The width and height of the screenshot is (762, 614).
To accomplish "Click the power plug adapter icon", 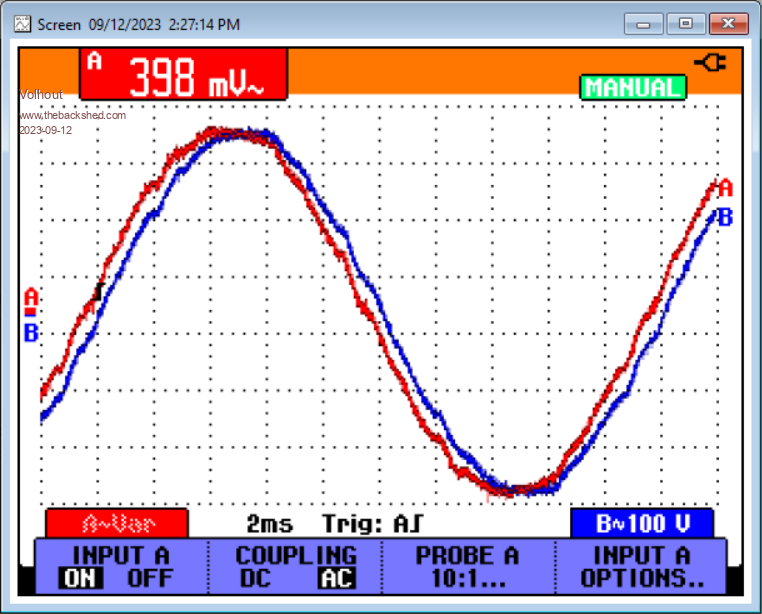I will 710,63.
